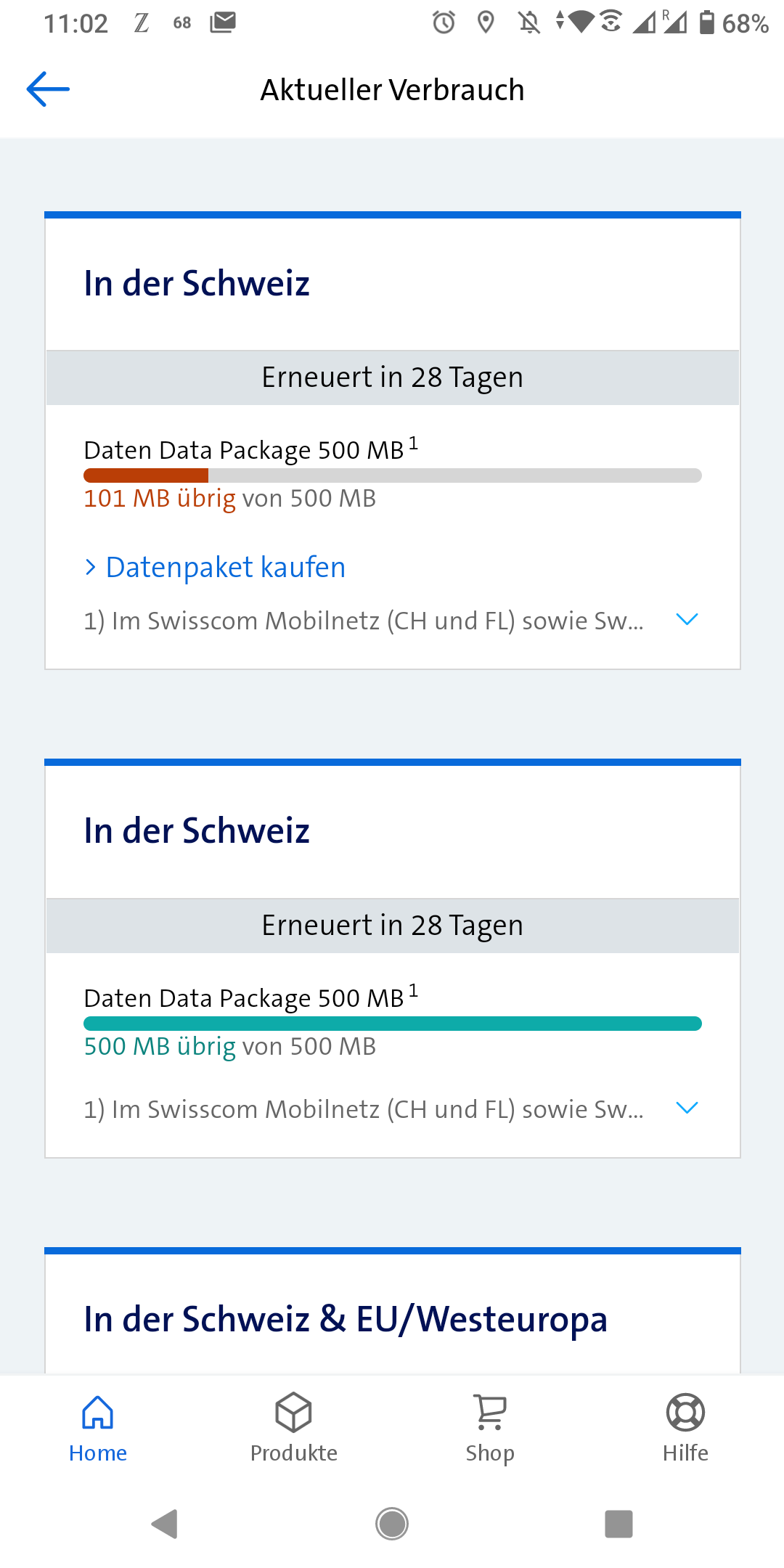784x1568 pixels.
Task: Expand footnote in first Schweiz card
Action: tap(686, 619)
